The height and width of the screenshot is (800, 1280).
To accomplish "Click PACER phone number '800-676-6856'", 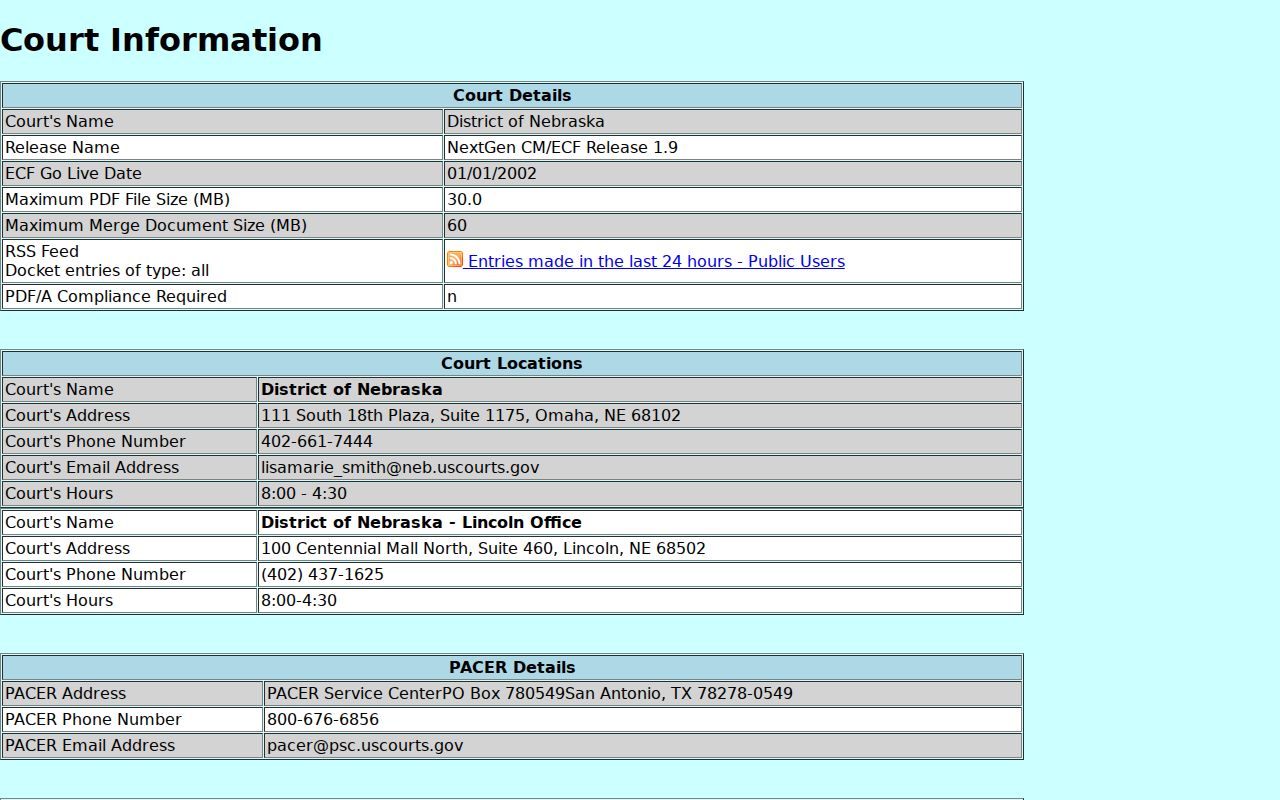I will point(323,719).
